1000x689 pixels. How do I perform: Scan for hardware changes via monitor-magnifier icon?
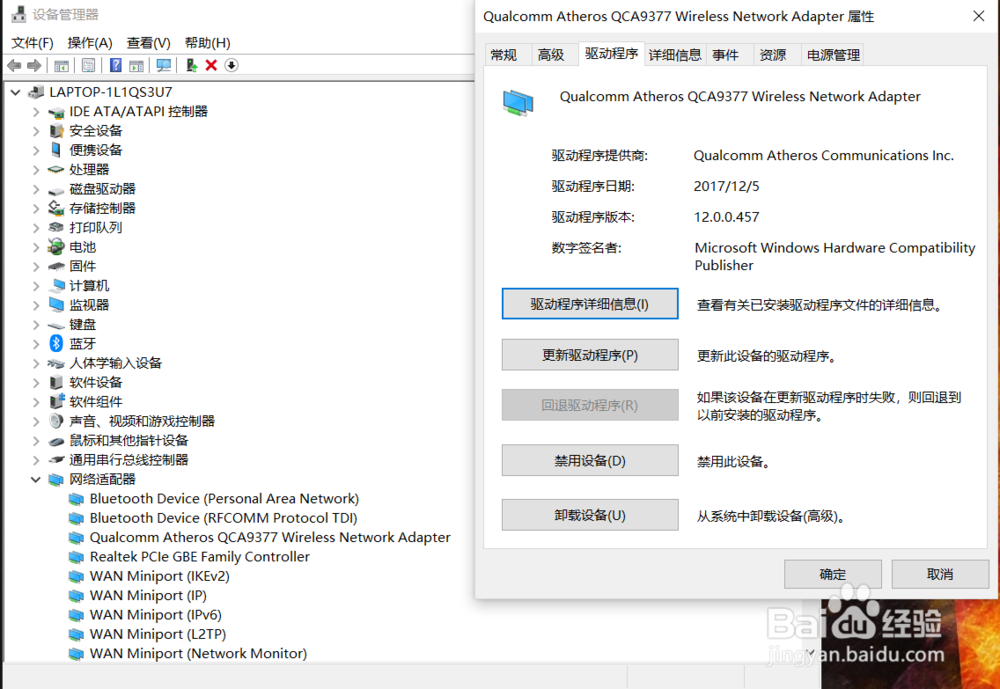[x=163, y=65]
